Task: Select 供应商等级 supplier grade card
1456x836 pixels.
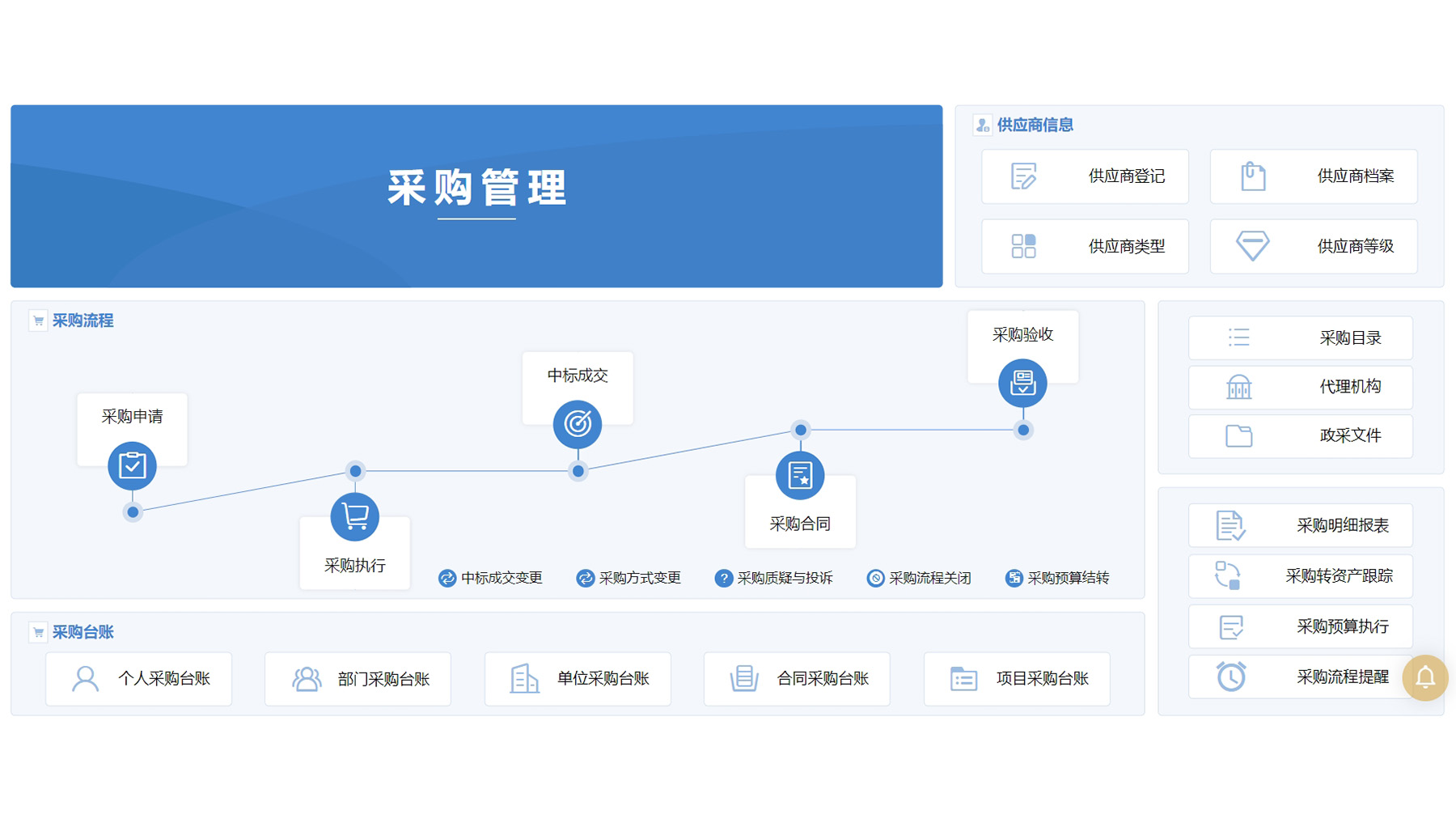Action: point(1313,246)
